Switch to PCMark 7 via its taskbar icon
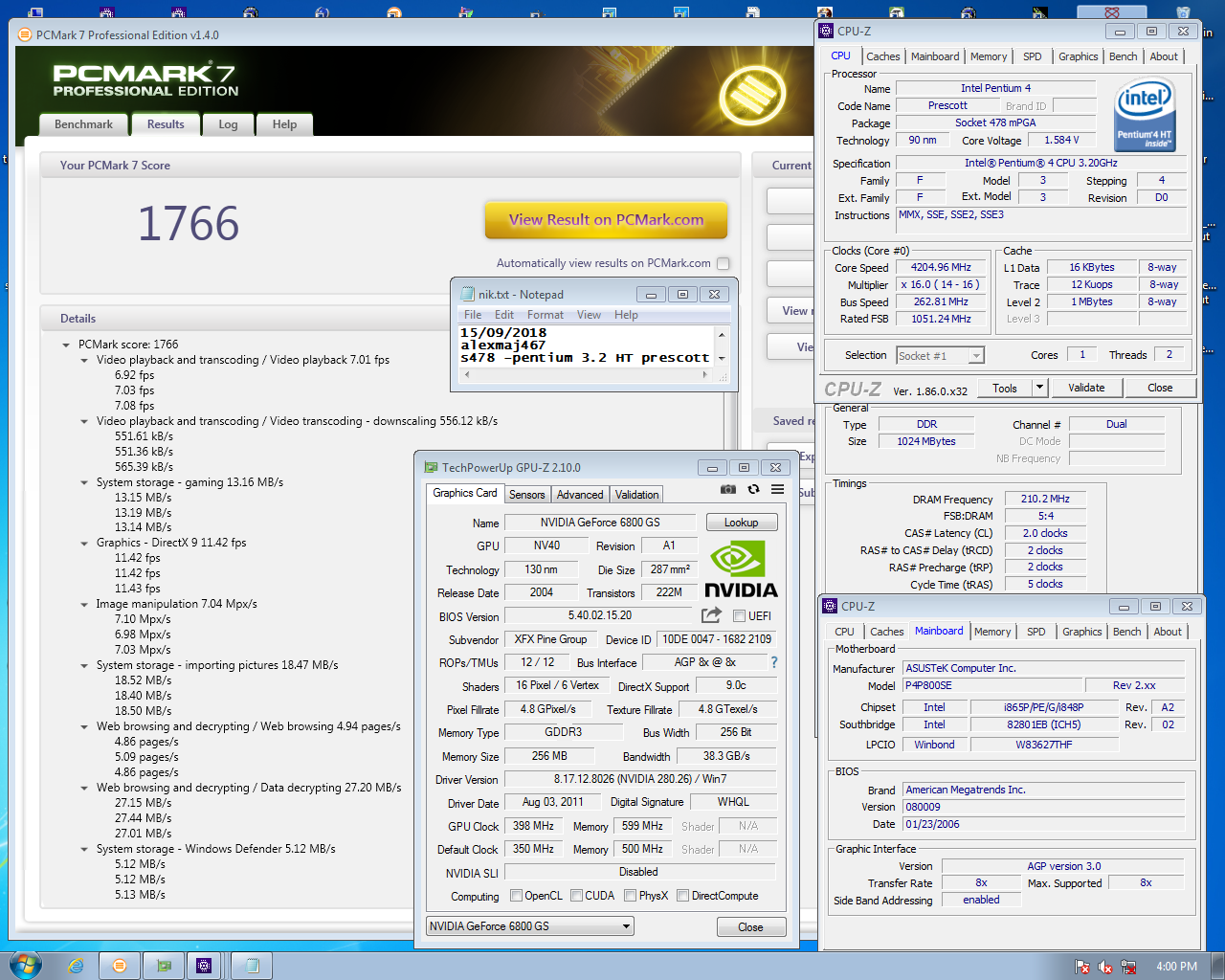Viewport: 1225px width, 980px height. 120,966
